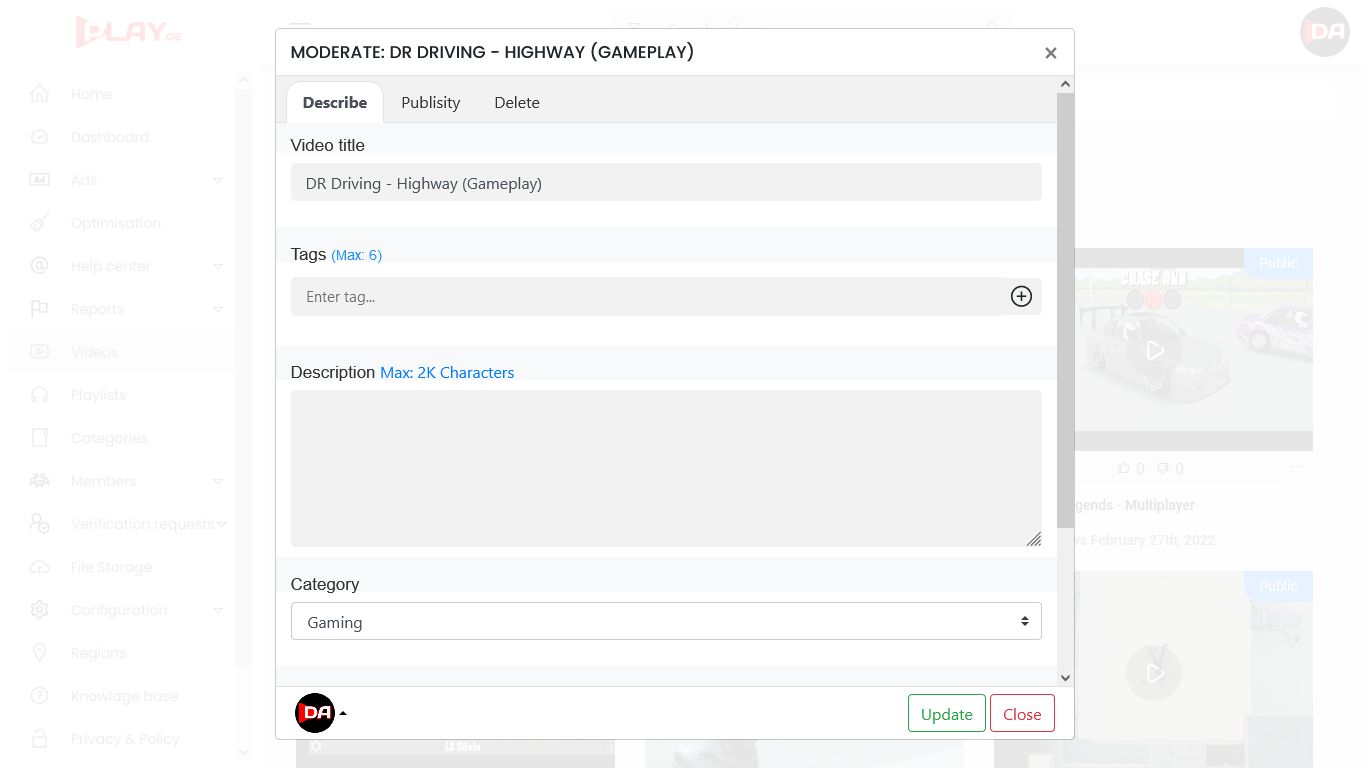Click the Video title input field

tap(666, 183)
